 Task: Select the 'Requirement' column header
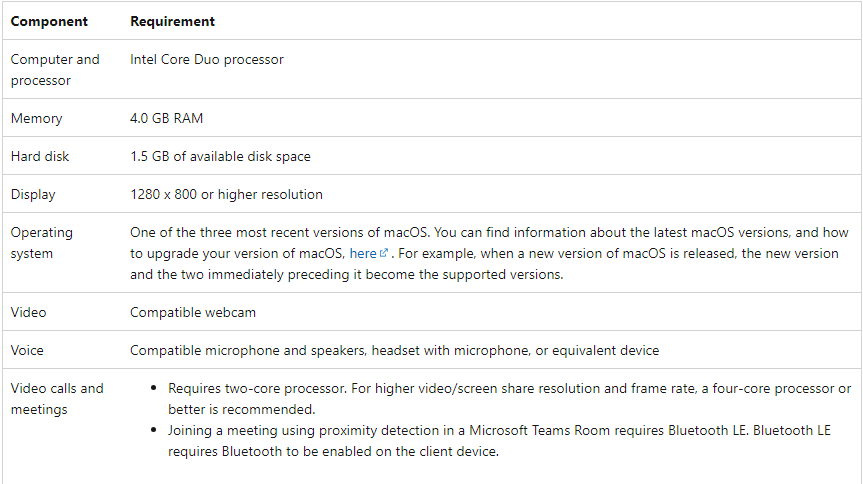pyautogui.click(x=172, y=21)
